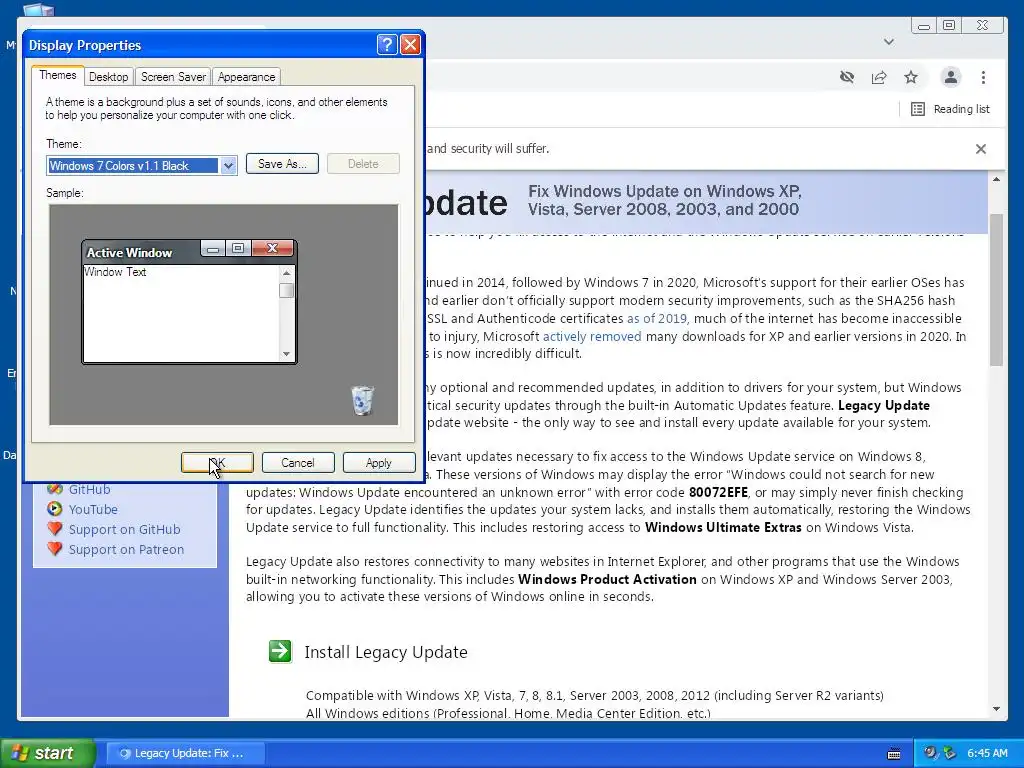Switch to the Appearance tab
This screenshot has height=768, width=1024.
pyautogui.click(x=246, y=76)
